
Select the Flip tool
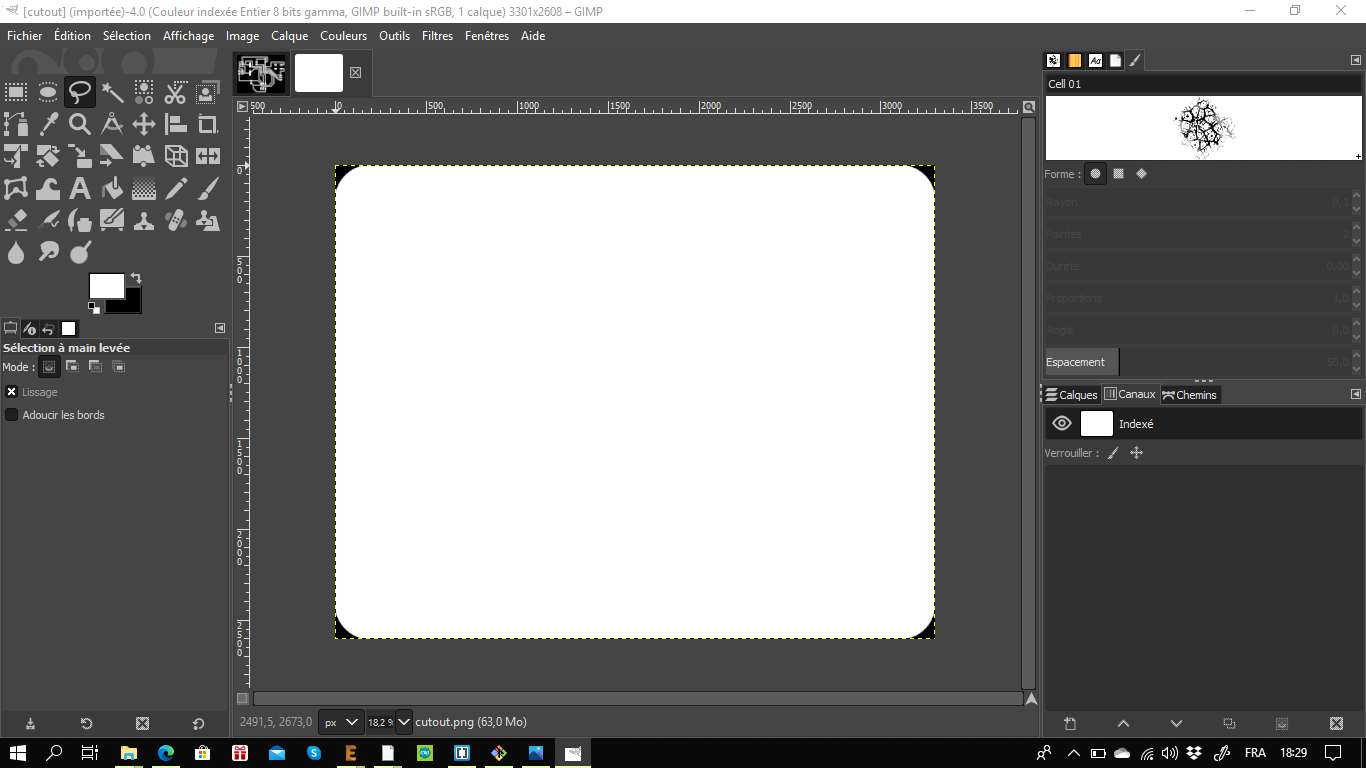coord(208,157)
